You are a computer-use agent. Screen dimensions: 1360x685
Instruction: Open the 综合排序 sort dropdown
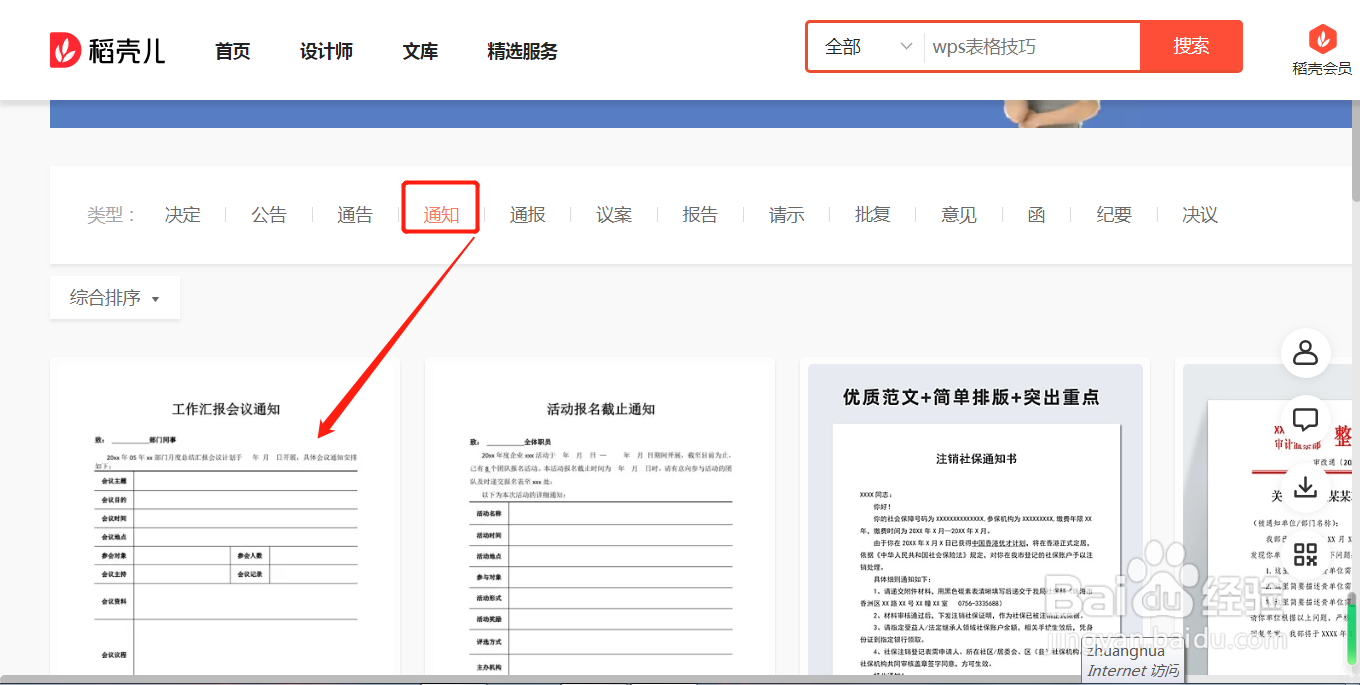[x=115, y=297]
